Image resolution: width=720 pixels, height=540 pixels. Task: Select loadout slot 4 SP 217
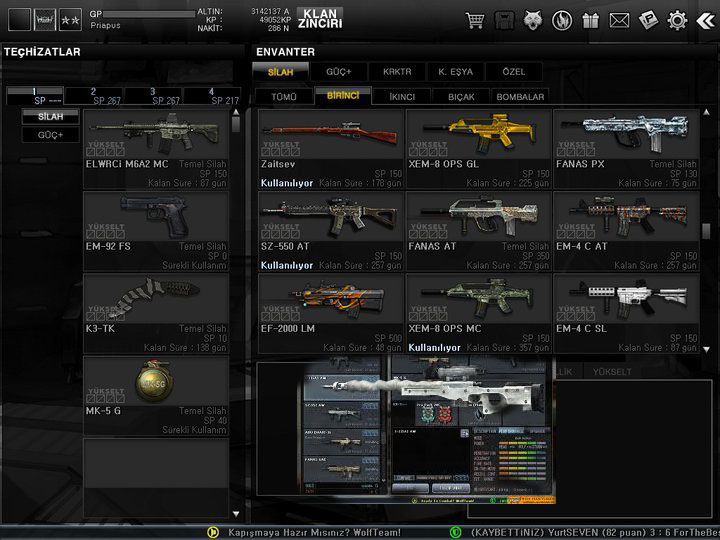[212, 96]
